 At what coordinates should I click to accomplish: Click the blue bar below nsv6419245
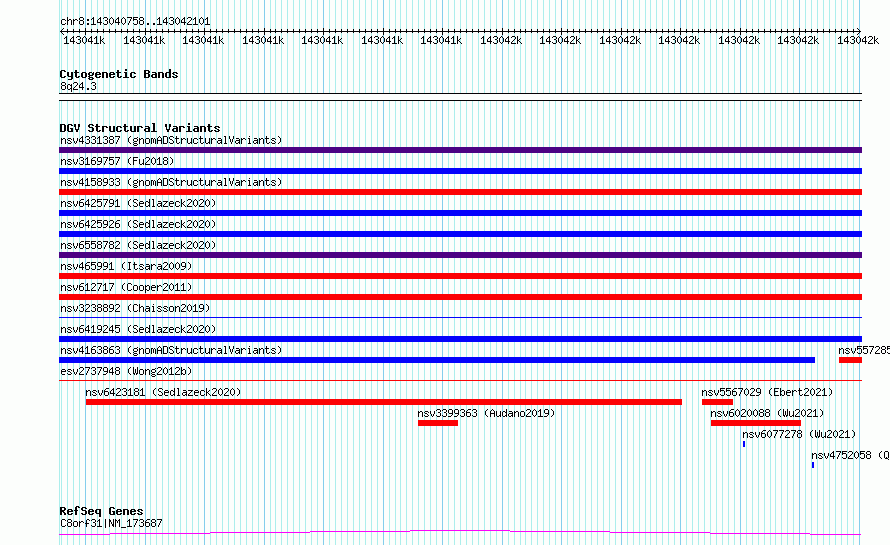(x=460, y=339)
